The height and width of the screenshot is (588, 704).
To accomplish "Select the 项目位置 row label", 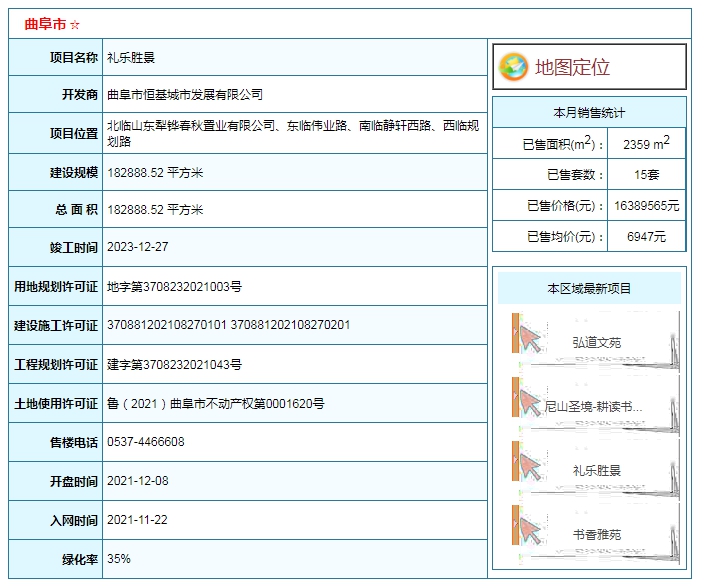I will [74, 133].
